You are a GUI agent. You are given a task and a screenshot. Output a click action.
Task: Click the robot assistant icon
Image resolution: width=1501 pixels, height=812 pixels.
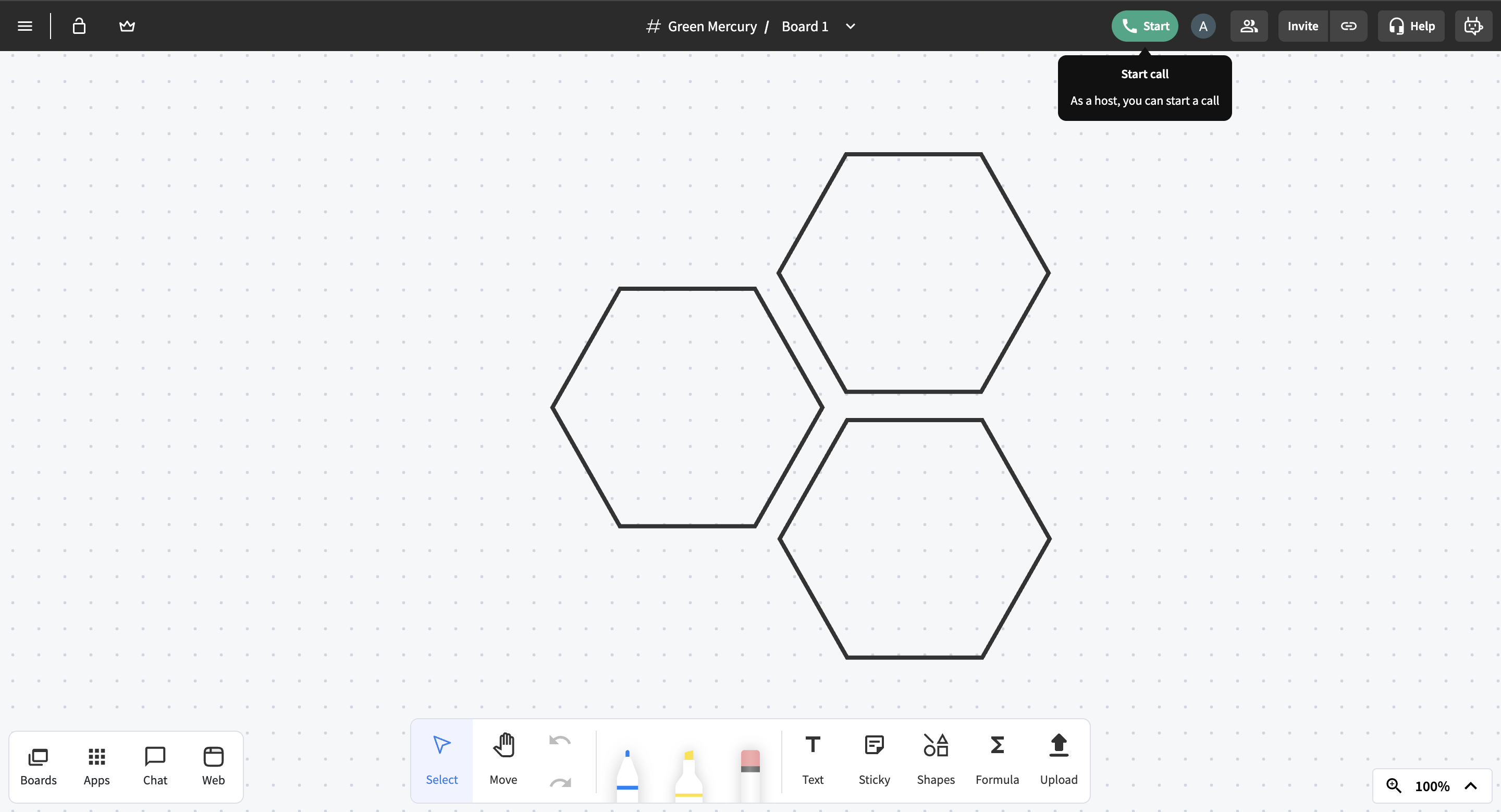pyautogui.click(x=1473, y=26)
